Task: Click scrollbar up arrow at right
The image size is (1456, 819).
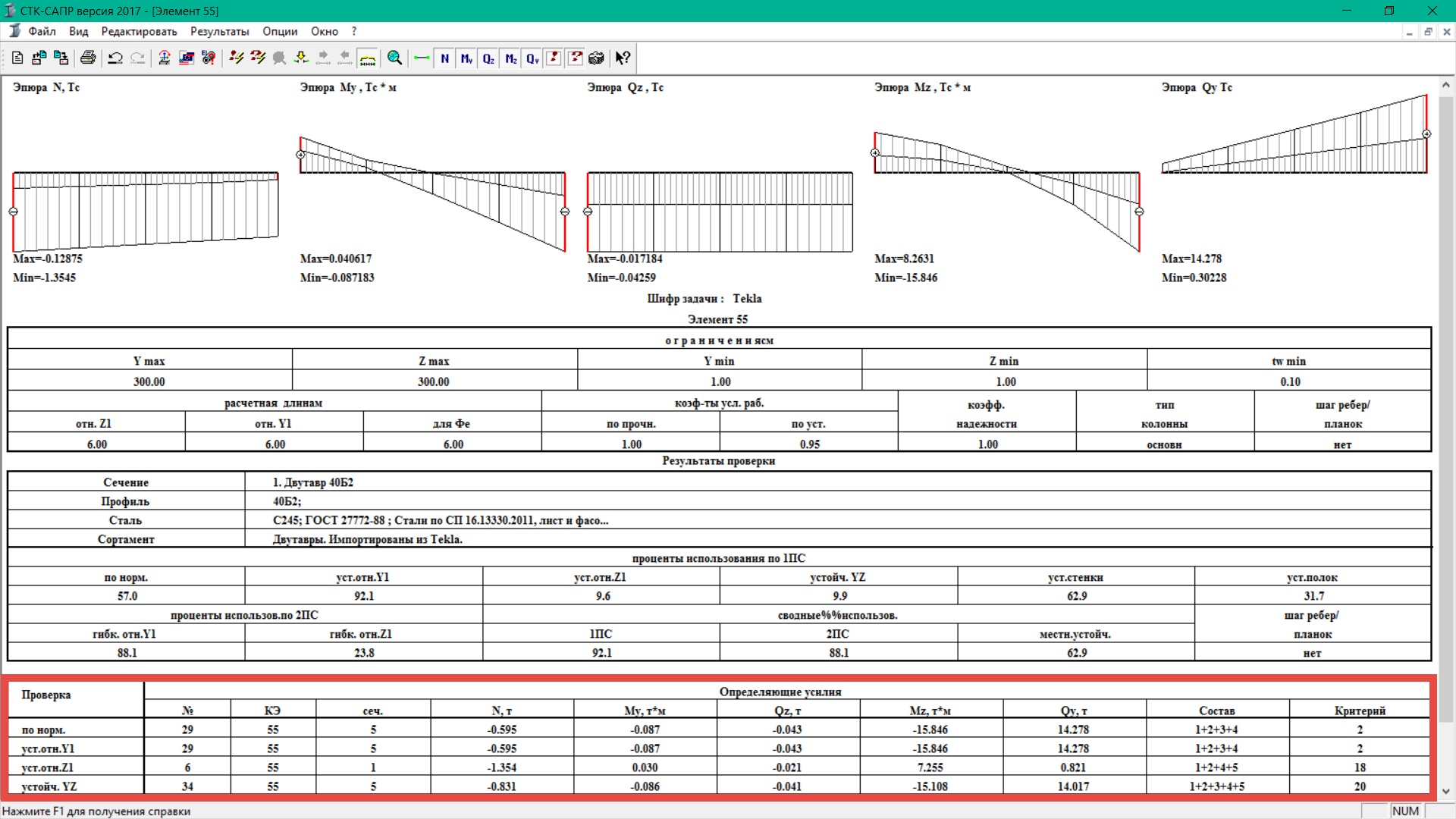Action: point(1445,85)
